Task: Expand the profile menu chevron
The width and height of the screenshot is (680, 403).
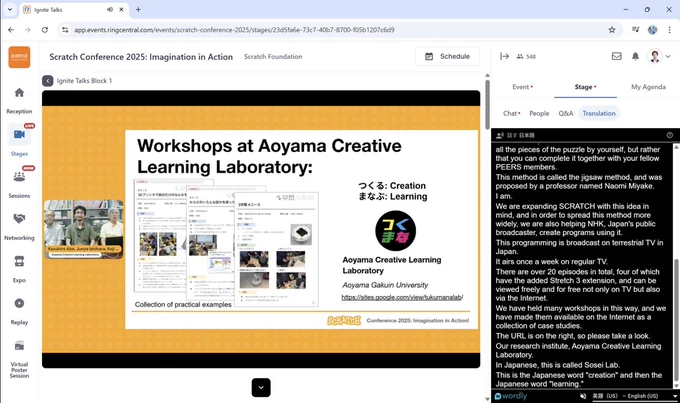Action: tap(668, 56)
